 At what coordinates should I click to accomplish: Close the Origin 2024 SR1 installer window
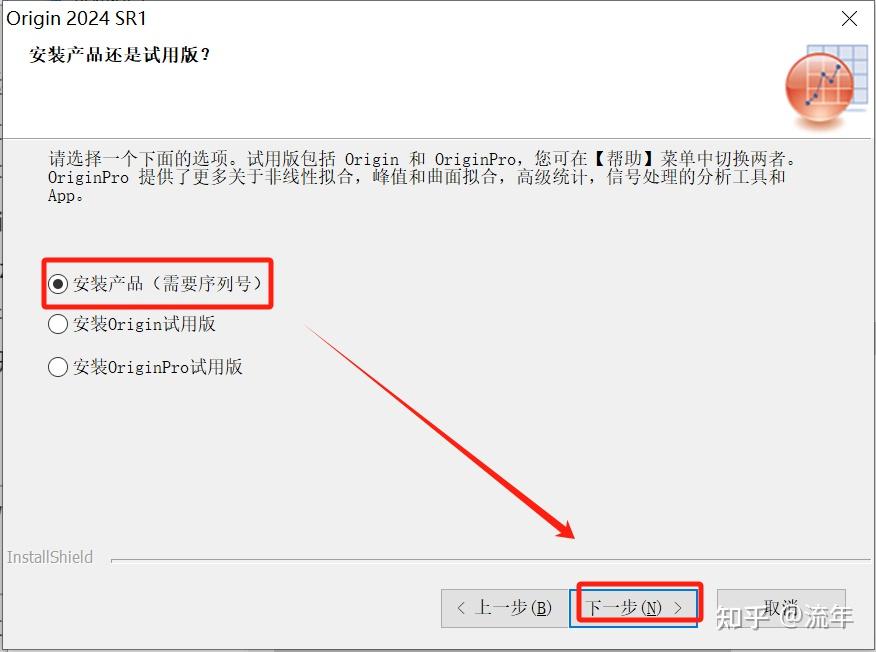[849, 18]
